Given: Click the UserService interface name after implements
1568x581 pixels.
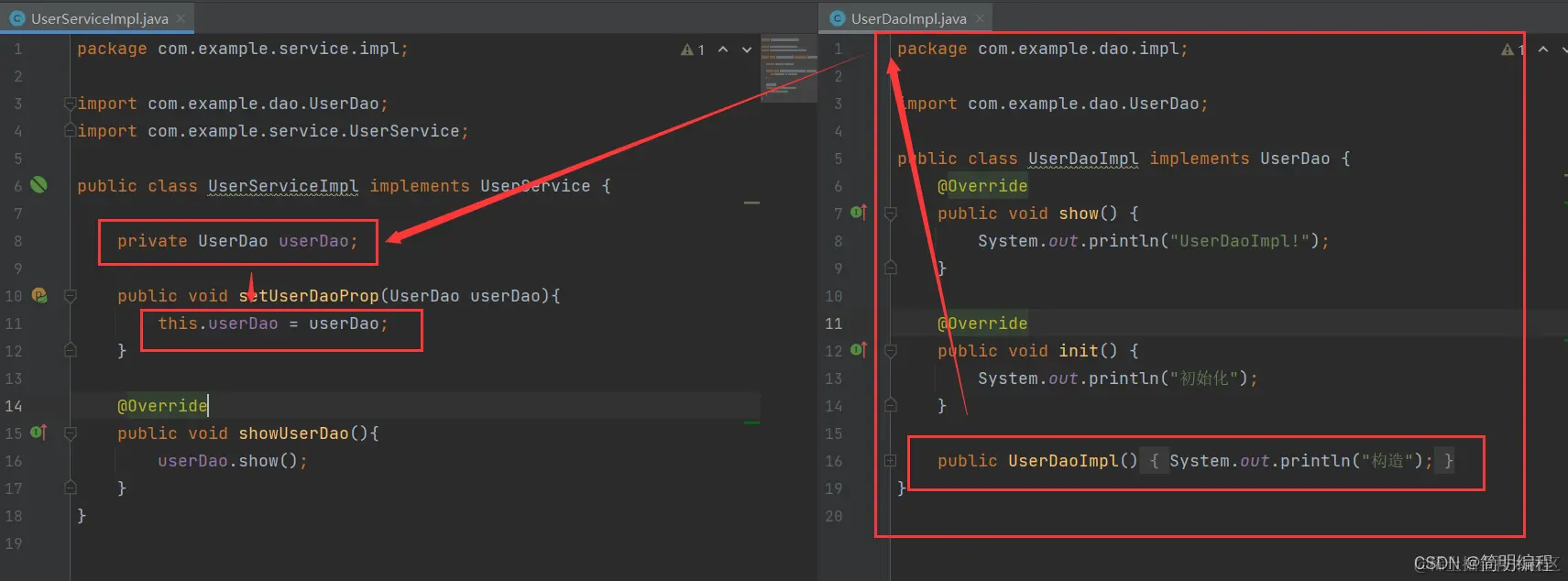Looking at the screenshot, I should tap(535, 186).
